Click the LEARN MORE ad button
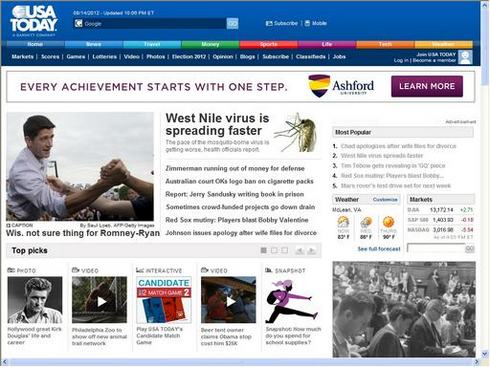The image size is (490, 367). pyautogui.click(x=427, y=86)
